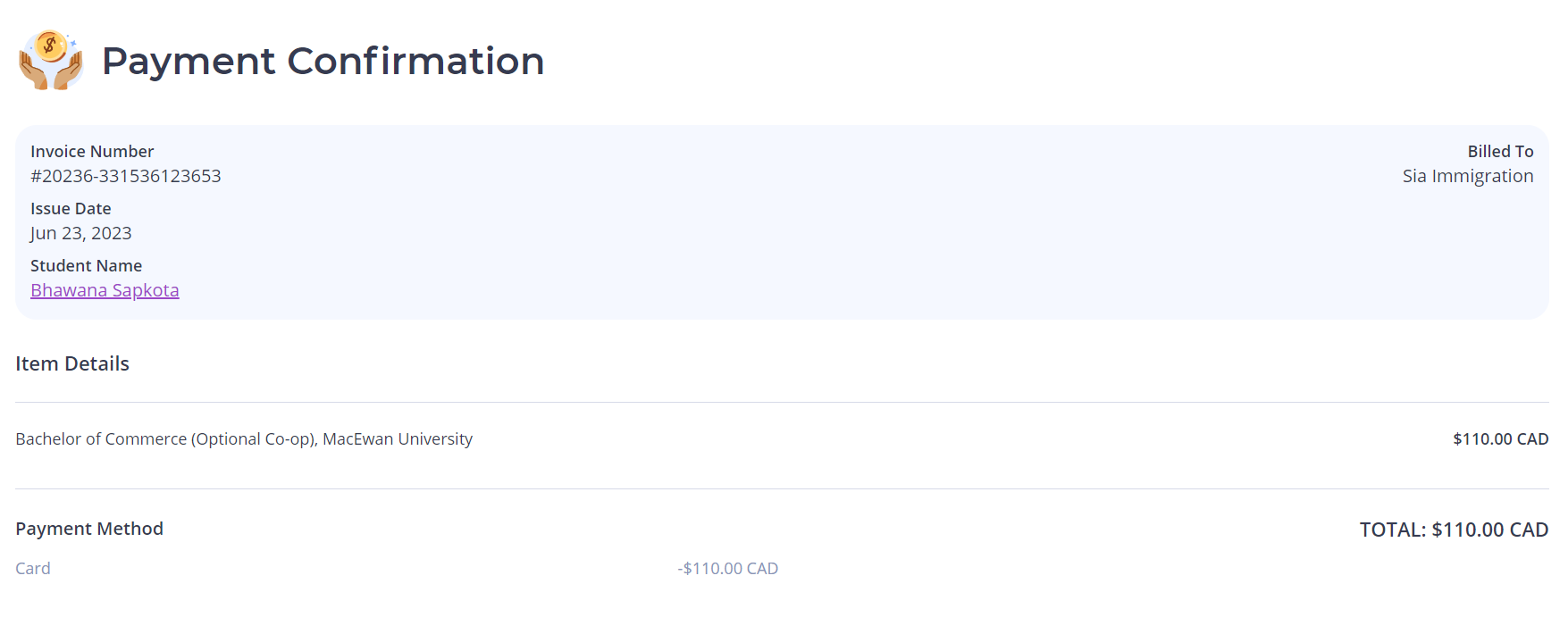The height and width of the screenshot is (634, 1568).
Task: Select the Jun 23, 2023 date text
Action: [80, 233]
